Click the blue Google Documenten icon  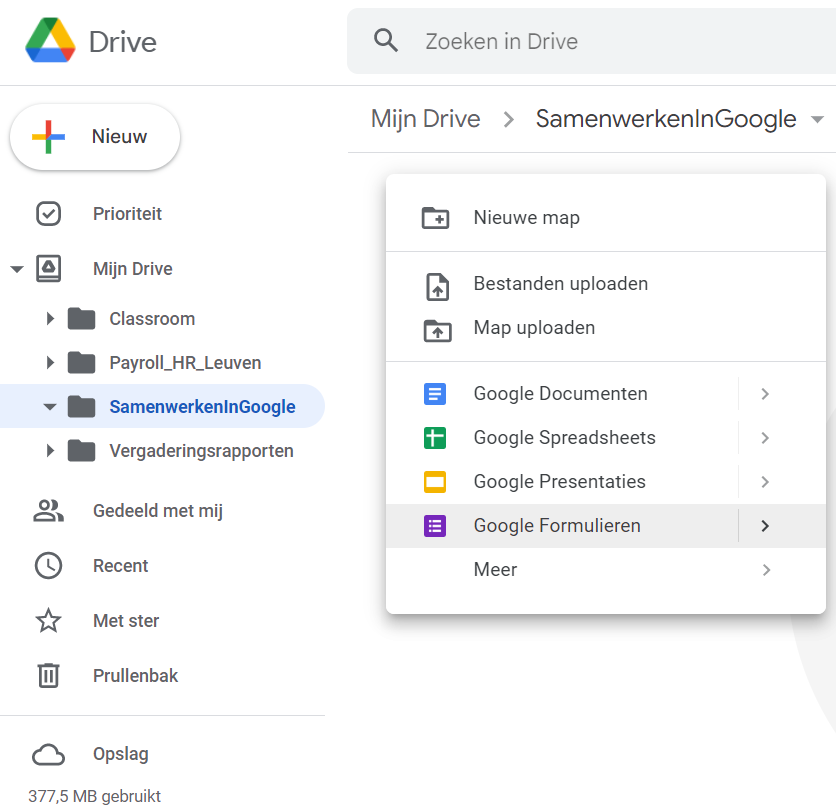click(x=435, y=394)
